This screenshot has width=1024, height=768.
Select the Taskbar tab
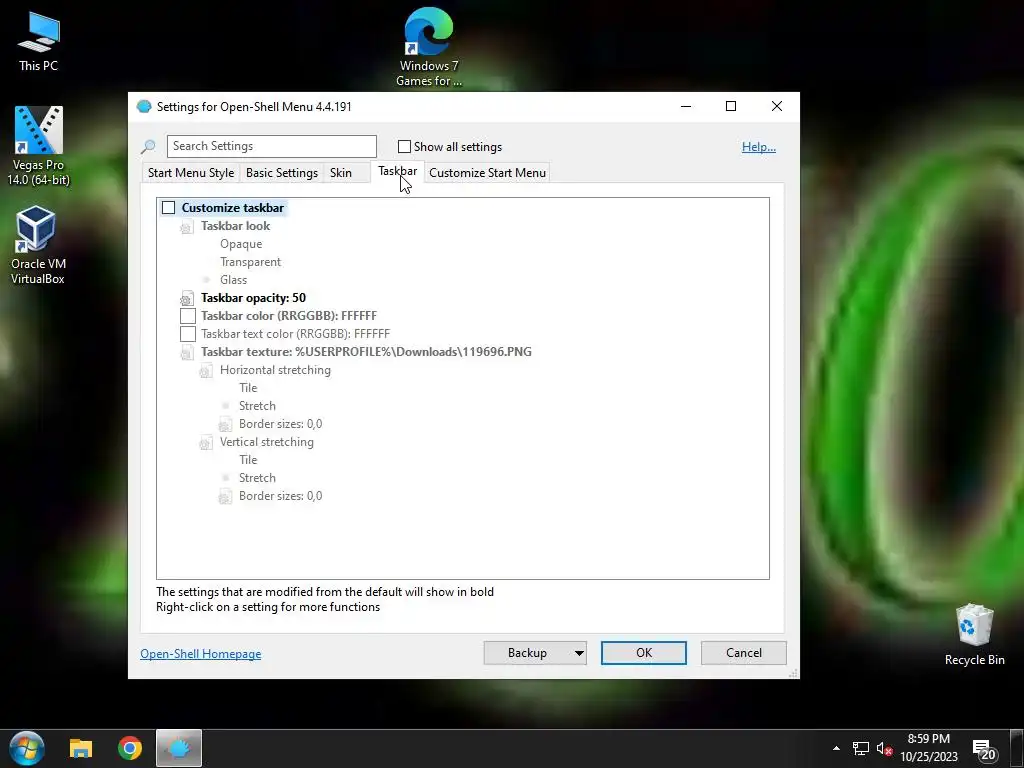(397, 171)
